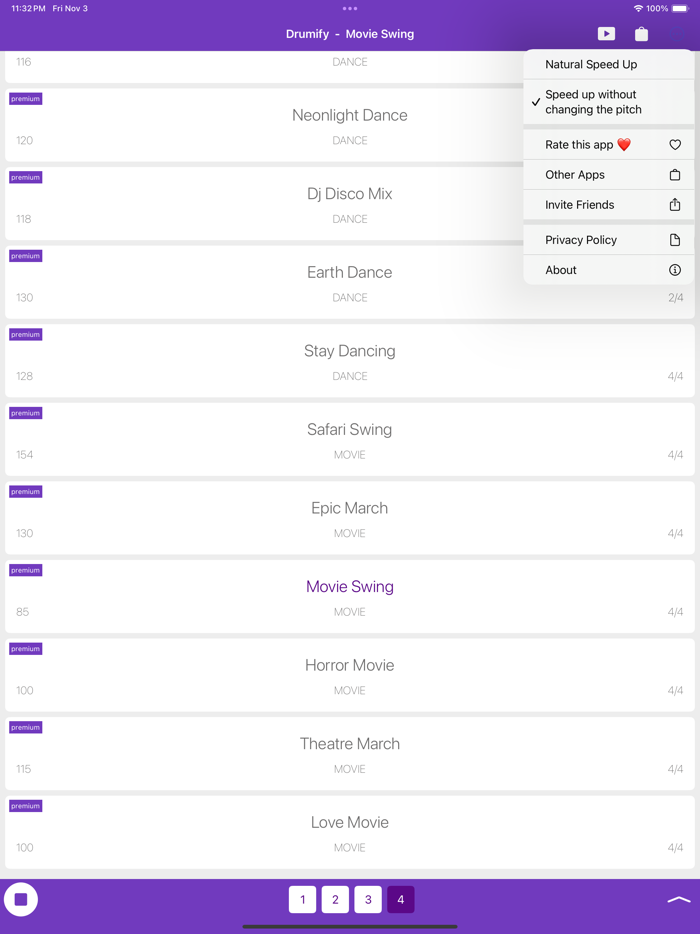
Task: Open Privacy Policy menu entry
Action: pyautogui.click(x=608, y=240)
